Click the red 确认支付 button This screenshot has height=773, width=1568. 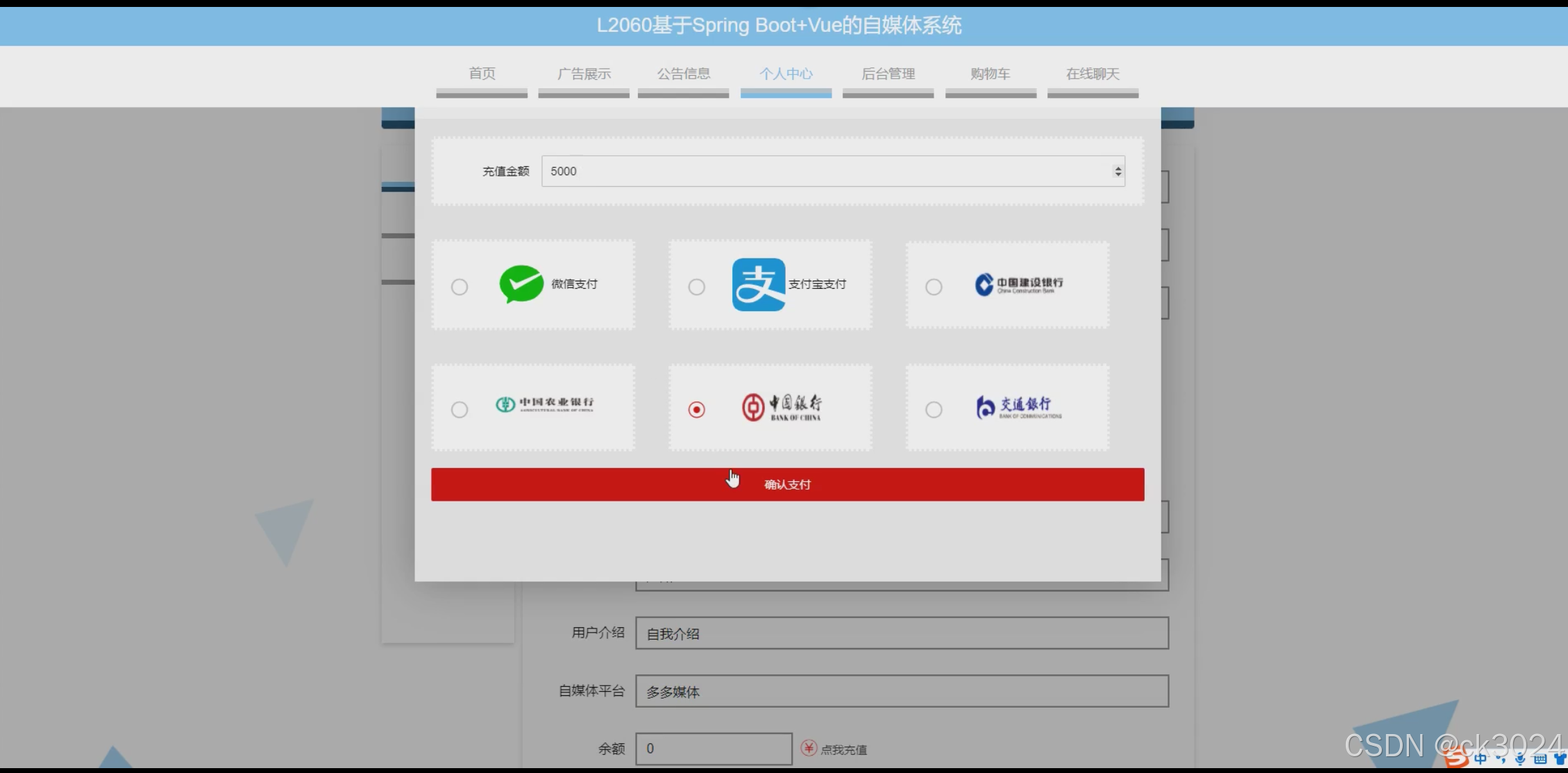[x=786, y=484]
